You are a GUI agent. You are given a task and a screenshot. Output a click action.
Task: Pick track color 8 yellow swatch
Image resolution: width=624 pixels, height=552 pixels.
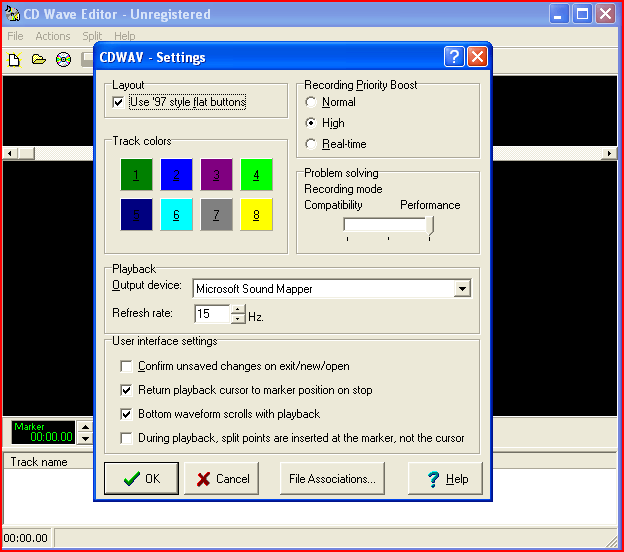pyautogui.click(x=256, y=215)
